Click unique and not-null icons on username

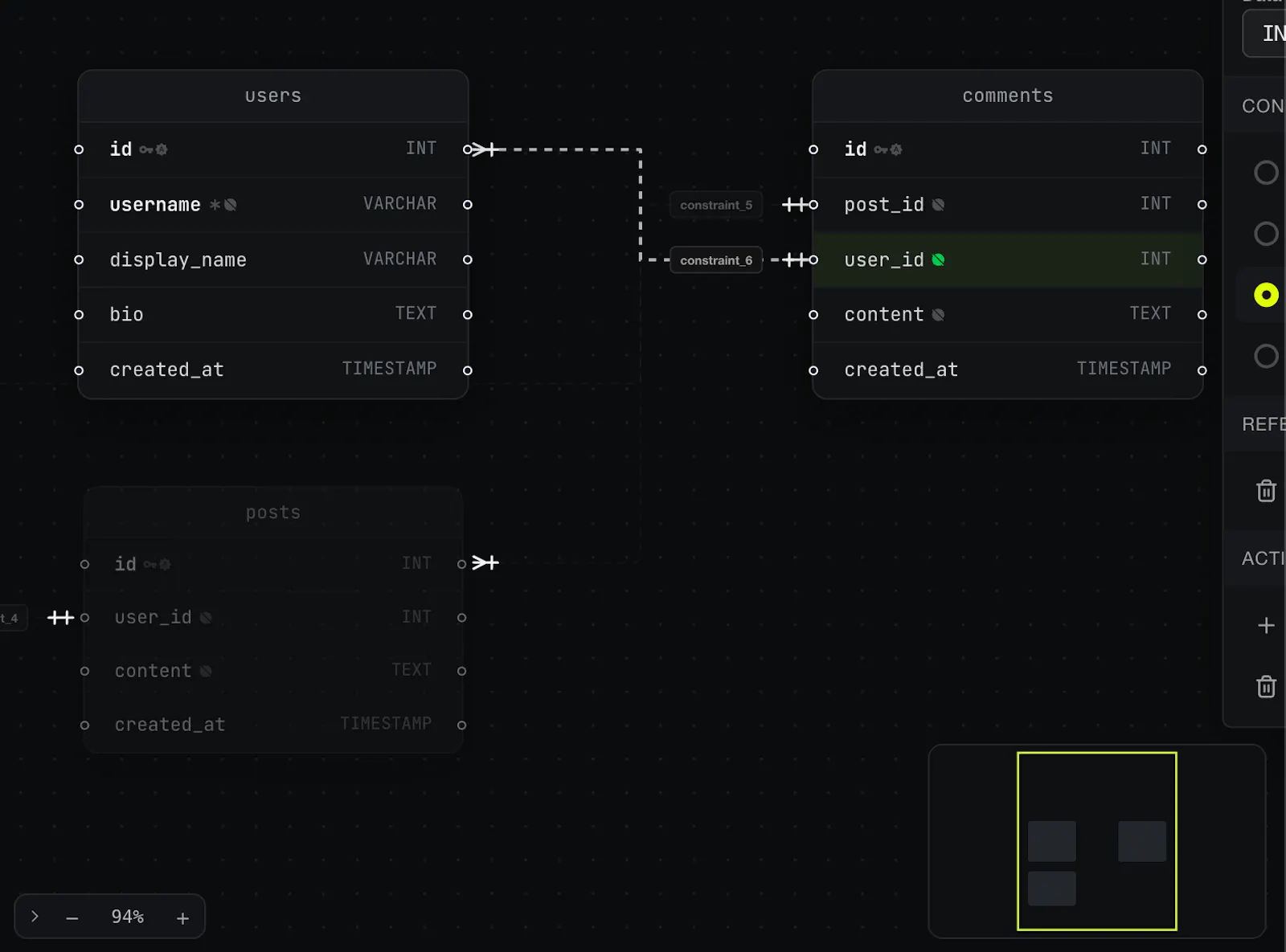[223, 205]
